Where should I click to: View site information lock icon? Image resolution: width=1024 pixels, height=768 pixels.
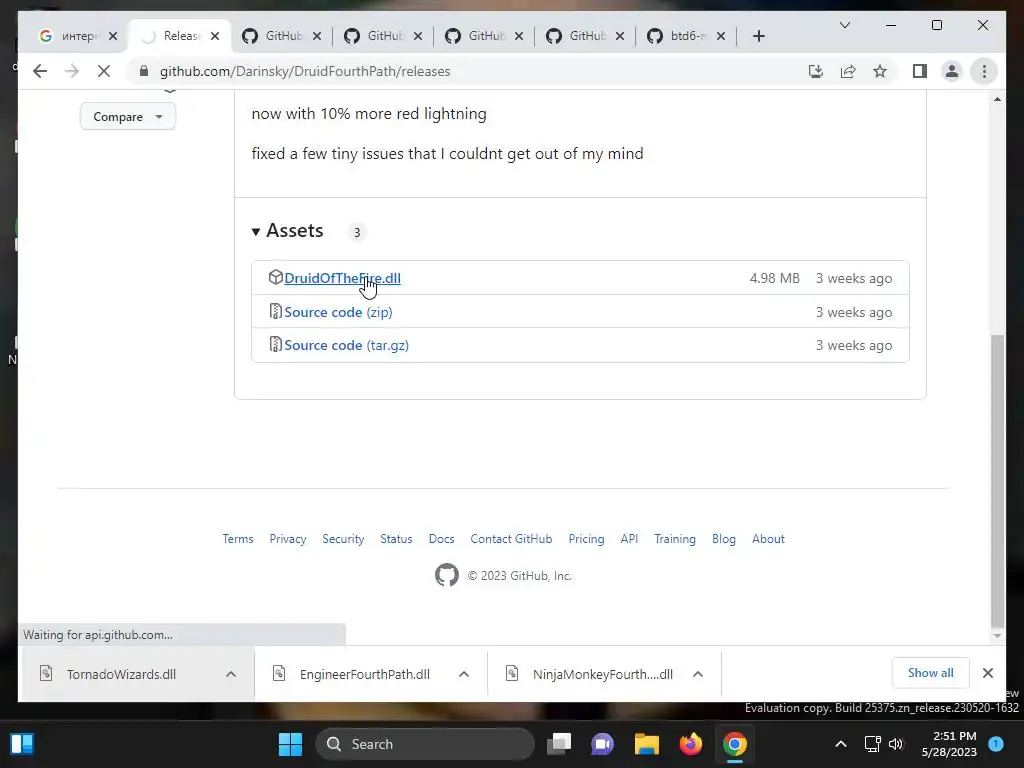[x=144, y=71]
